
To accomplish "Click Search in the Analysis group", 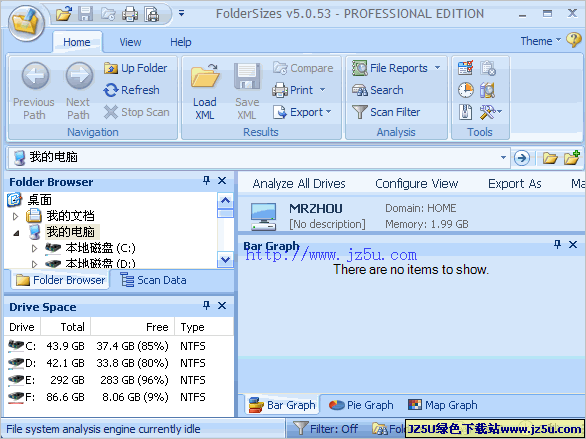I will point(378,90).
